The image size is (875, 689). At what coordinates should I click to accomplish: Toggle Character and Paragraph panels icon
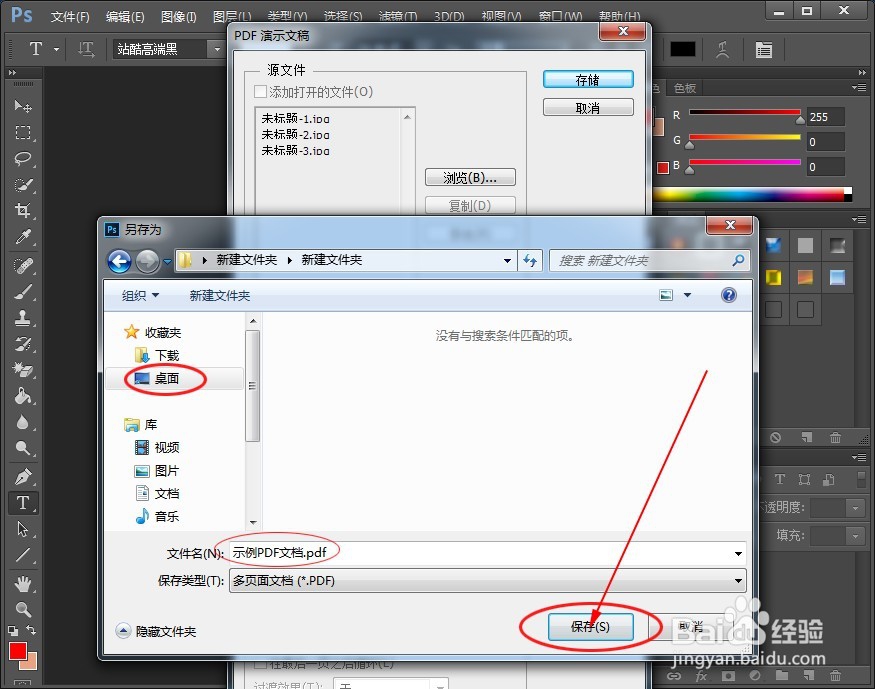pos(763,50)
